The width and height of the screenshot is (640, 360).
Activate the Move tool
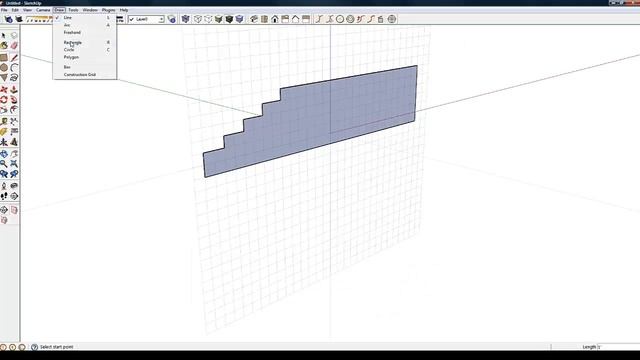coord(4,89)
